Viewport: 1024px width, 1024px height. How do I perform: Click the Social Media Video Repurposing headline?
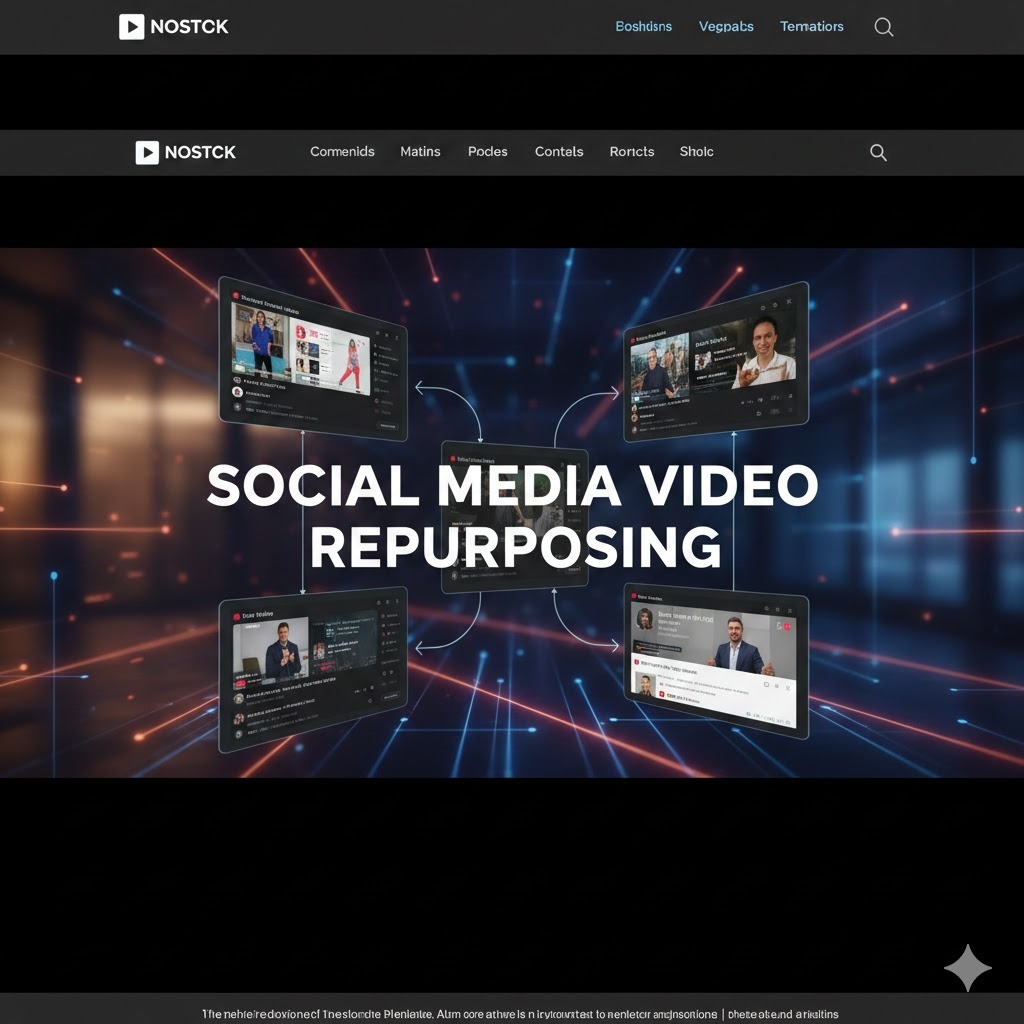pos(512,516)
